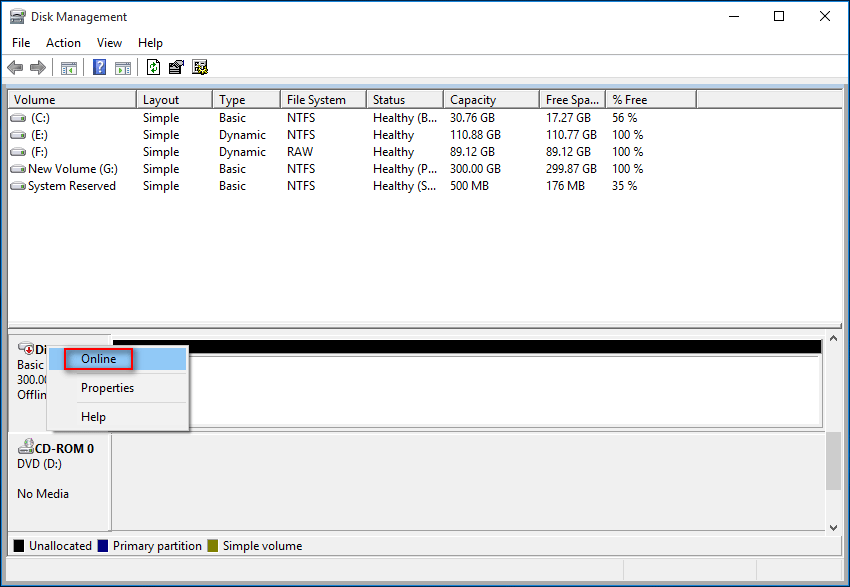
Task: Sort by the Capacity column header
Action: tap(473, 100)
